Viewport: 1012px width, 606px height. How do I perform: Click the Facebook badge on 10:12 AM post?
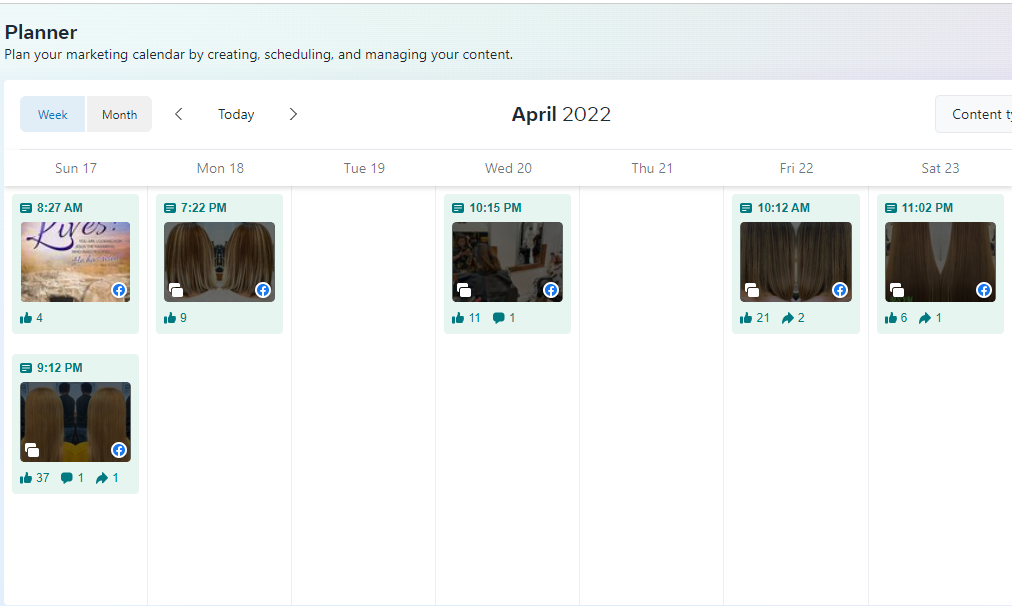tap(840, 290)
